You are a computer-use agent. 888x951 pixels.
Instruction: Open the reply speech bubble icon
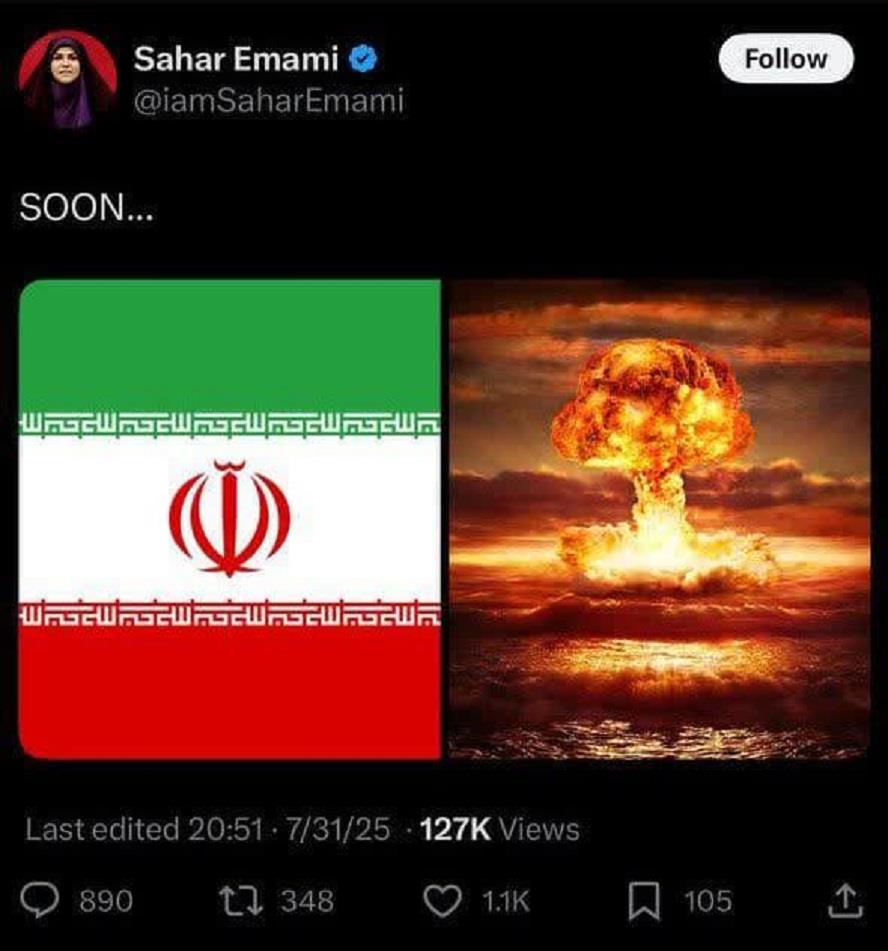[x=40, y=900]
